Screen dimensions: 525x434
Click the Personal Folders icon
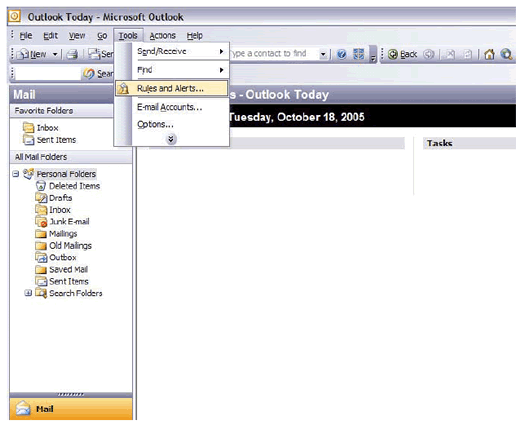click(x=28, y=174)
